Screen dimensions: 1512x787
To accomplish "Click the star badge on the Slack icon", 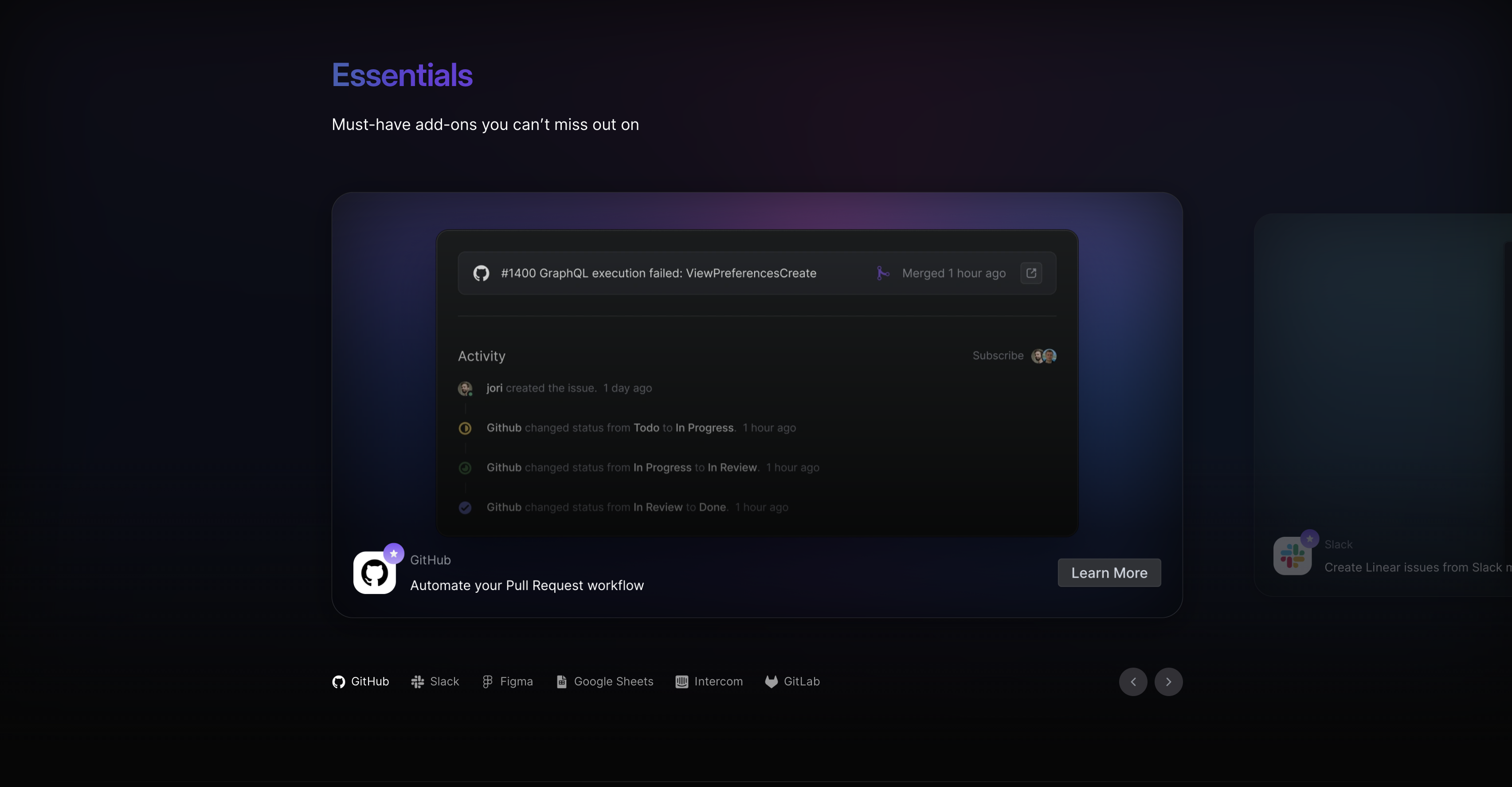I will click(x=1310, y=539).
